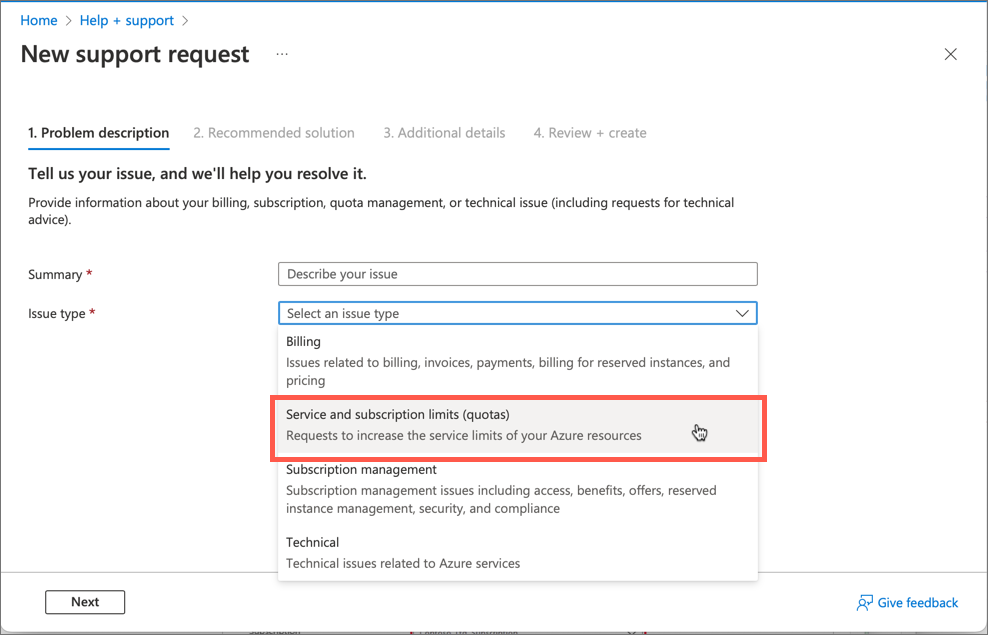Open the Give feedback link

[917, 602]
